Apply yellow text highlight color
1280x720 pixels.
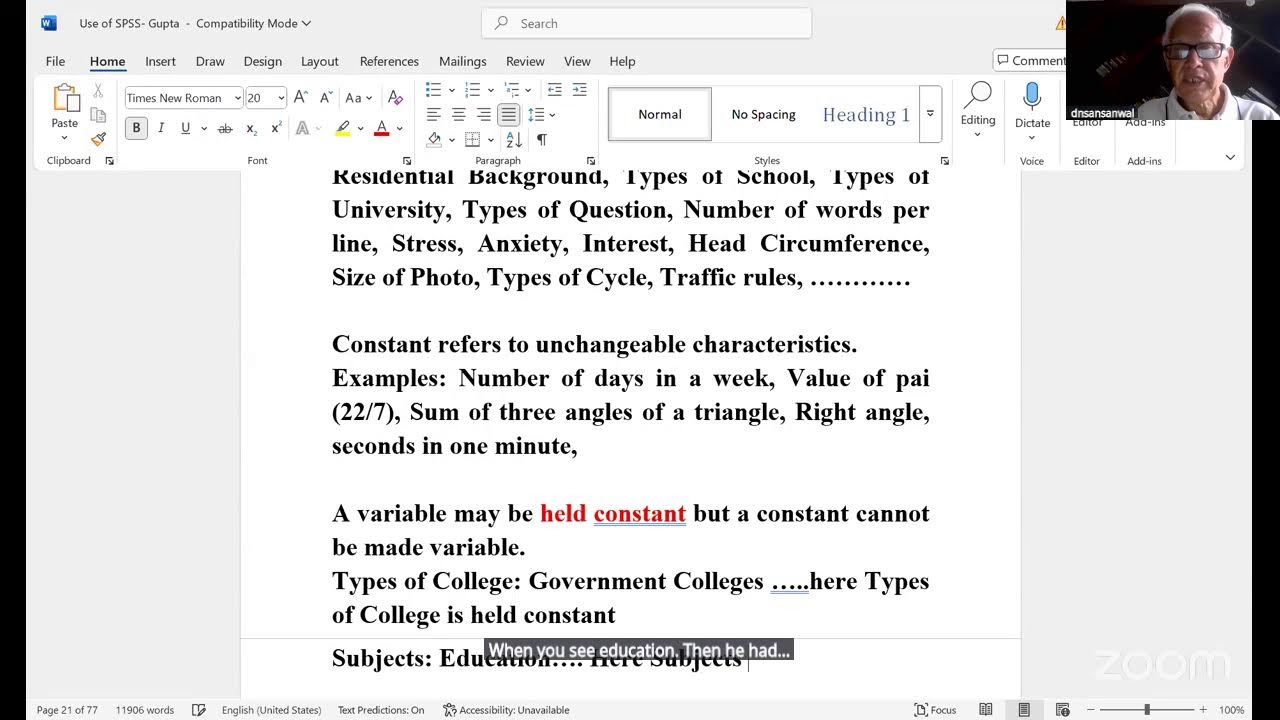pyautogui.click(x=343, y=128)
